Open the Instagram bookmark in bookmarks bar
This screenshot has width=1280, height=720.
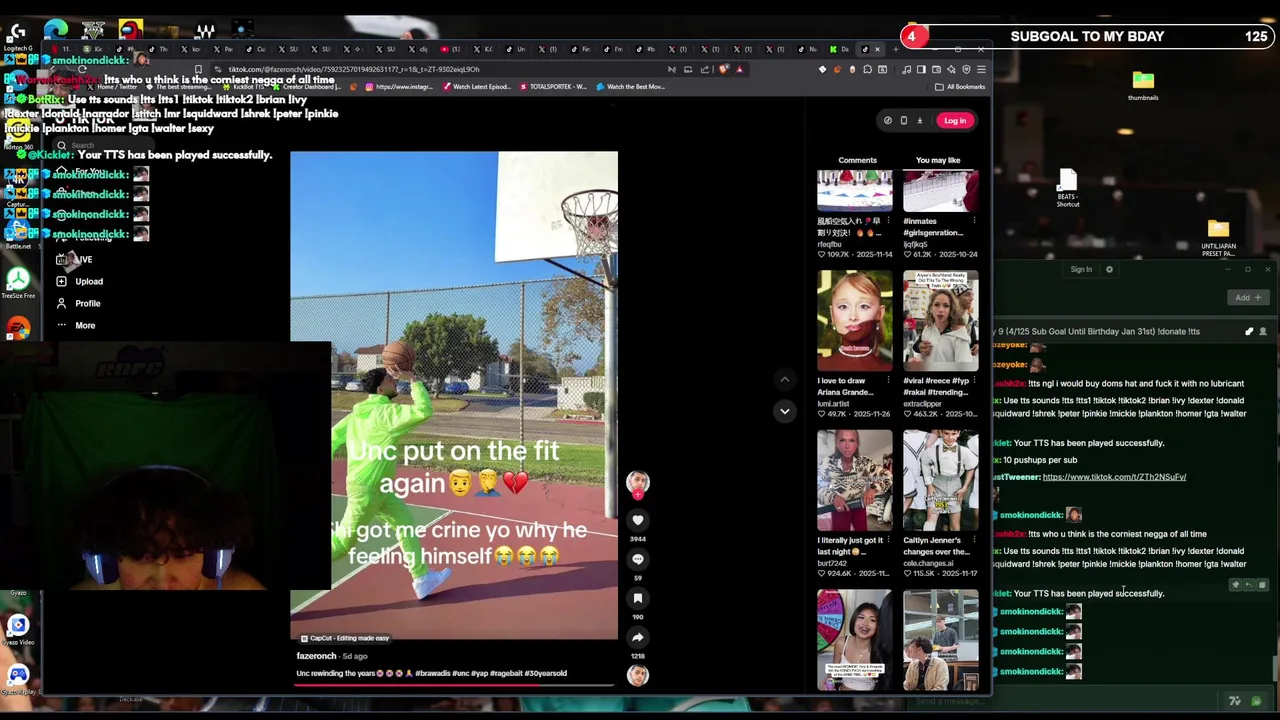coord(399,87)
